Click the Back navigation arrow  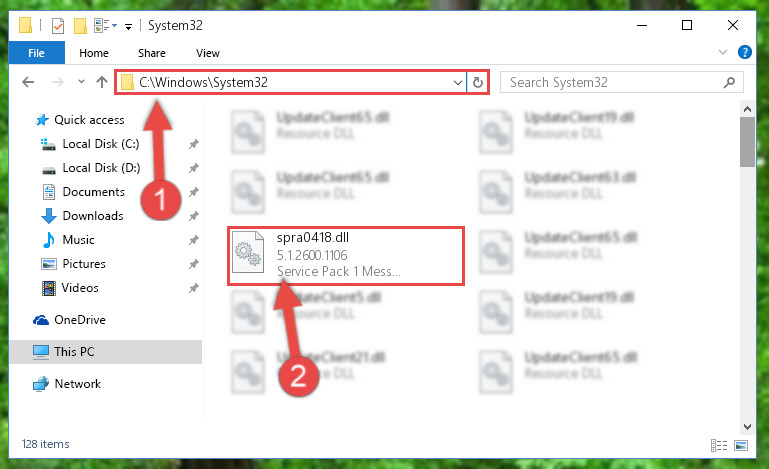[28, 82]
